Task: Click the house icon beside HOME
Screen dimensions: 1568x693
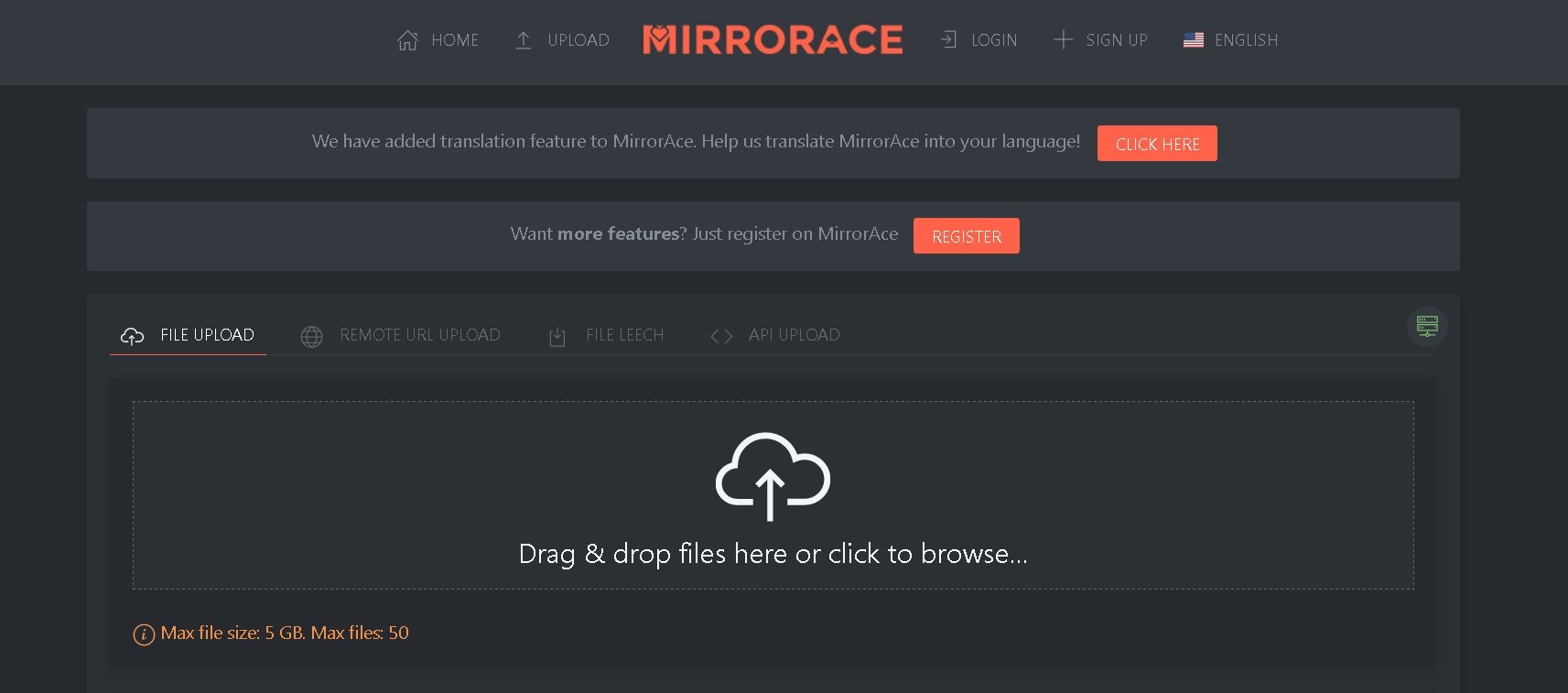Action: coord(408,40)
